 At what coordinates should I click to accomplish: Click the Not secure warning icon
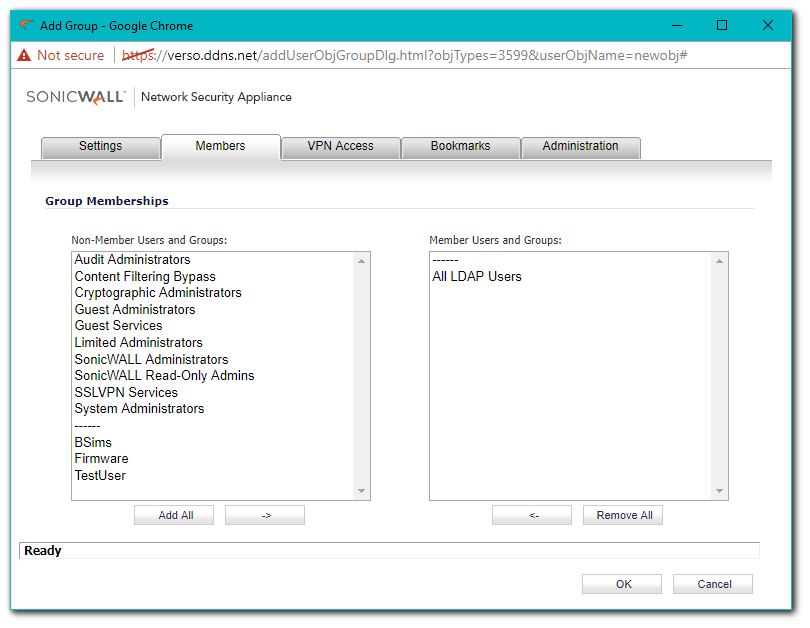(23, 56)
